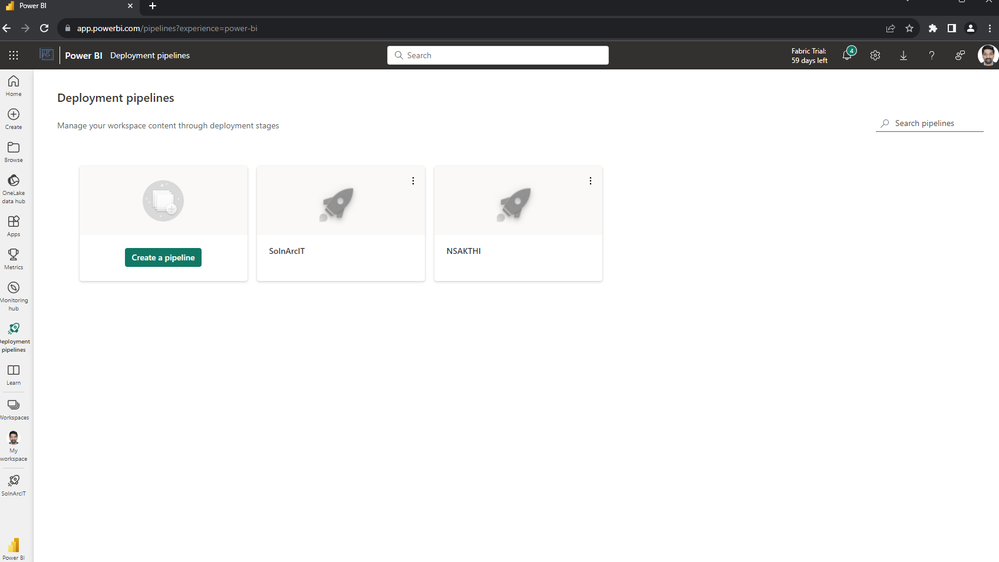Open the SolnArcIT pipeline card
This screenshot has height=562, width=999.
(341, 224)
